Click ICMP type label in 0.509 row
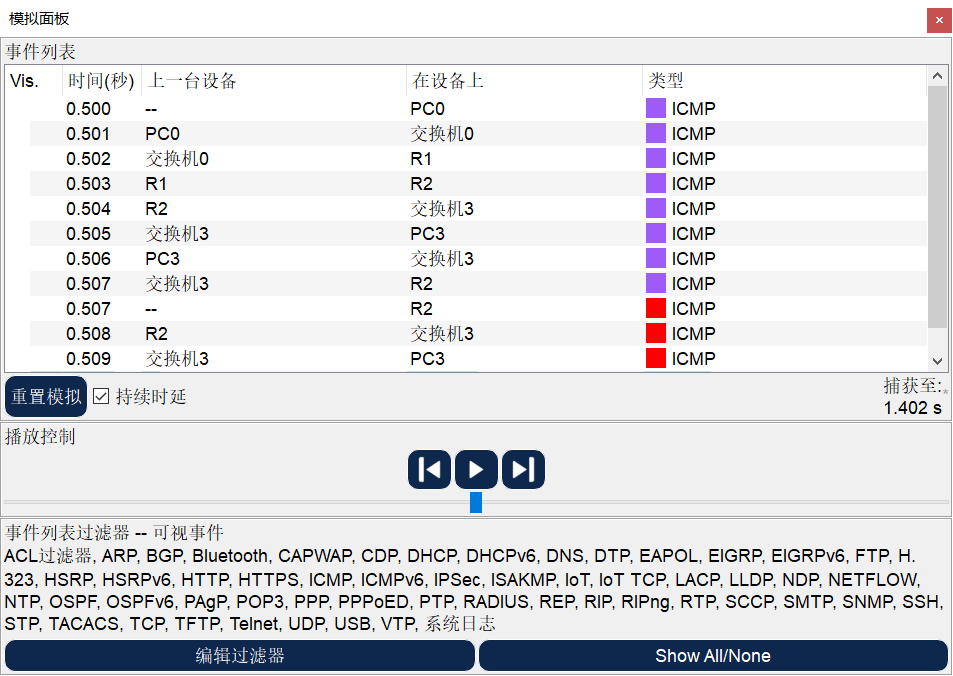 (x=693, y=358)
